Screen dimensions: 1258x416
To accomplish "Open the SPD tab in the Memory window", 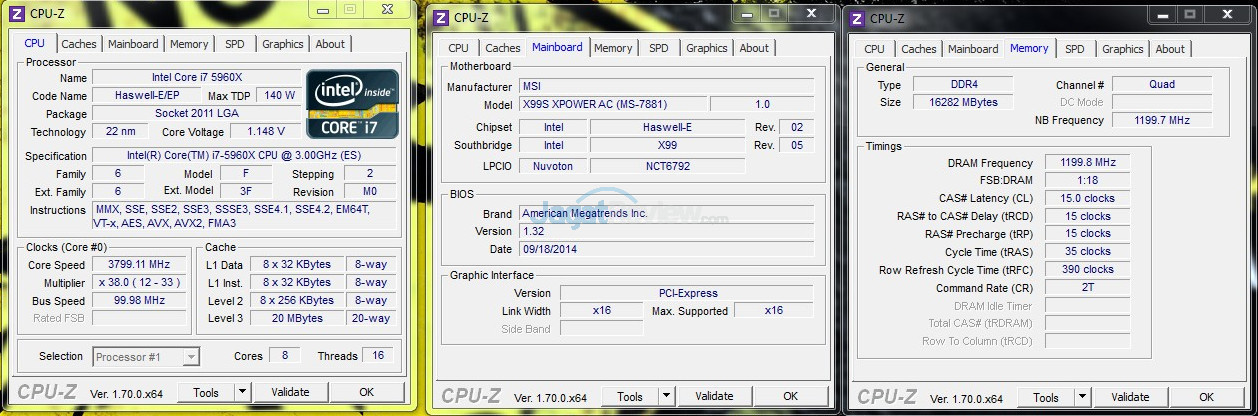I will pyautogui.click(x=1074, y=49).
